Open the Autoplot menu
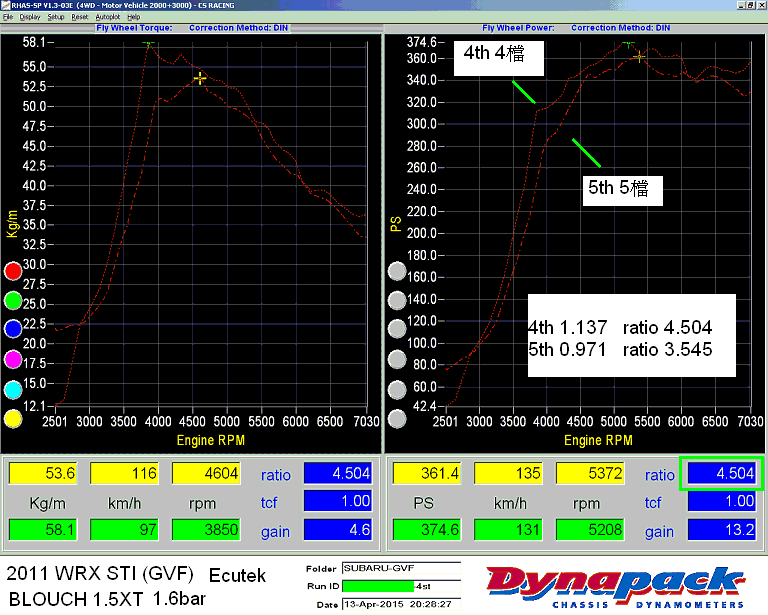 tap(108, 17)
